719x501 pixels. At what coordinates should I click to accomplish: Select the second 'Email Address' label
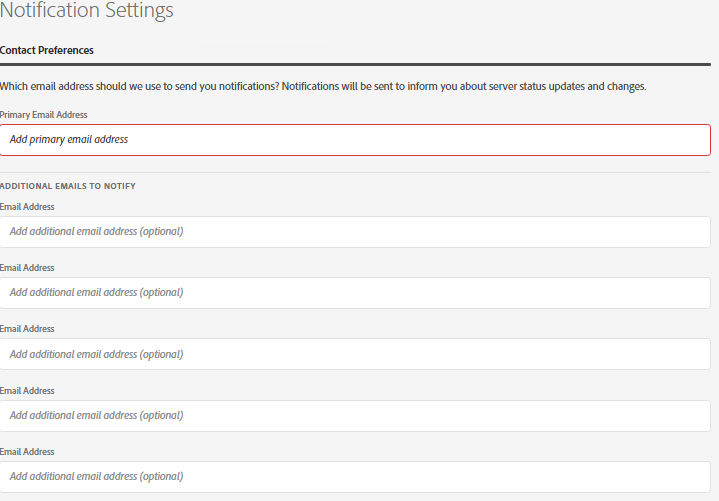(x=27, y=268)
